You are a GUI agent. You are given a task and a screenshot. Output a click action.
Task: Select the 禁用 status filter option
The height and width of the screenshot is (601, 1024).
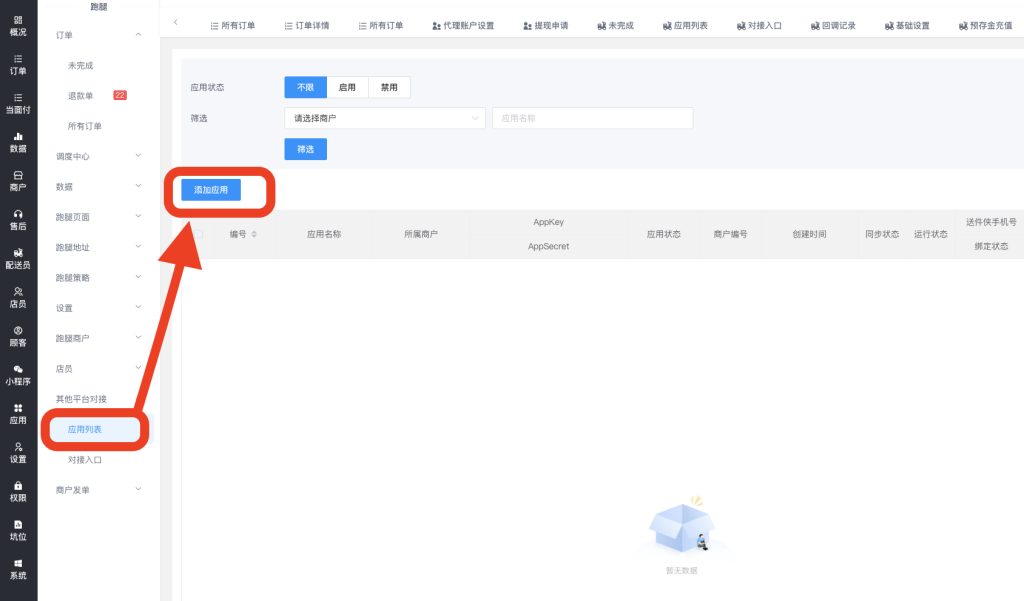[x=389, y=88]
